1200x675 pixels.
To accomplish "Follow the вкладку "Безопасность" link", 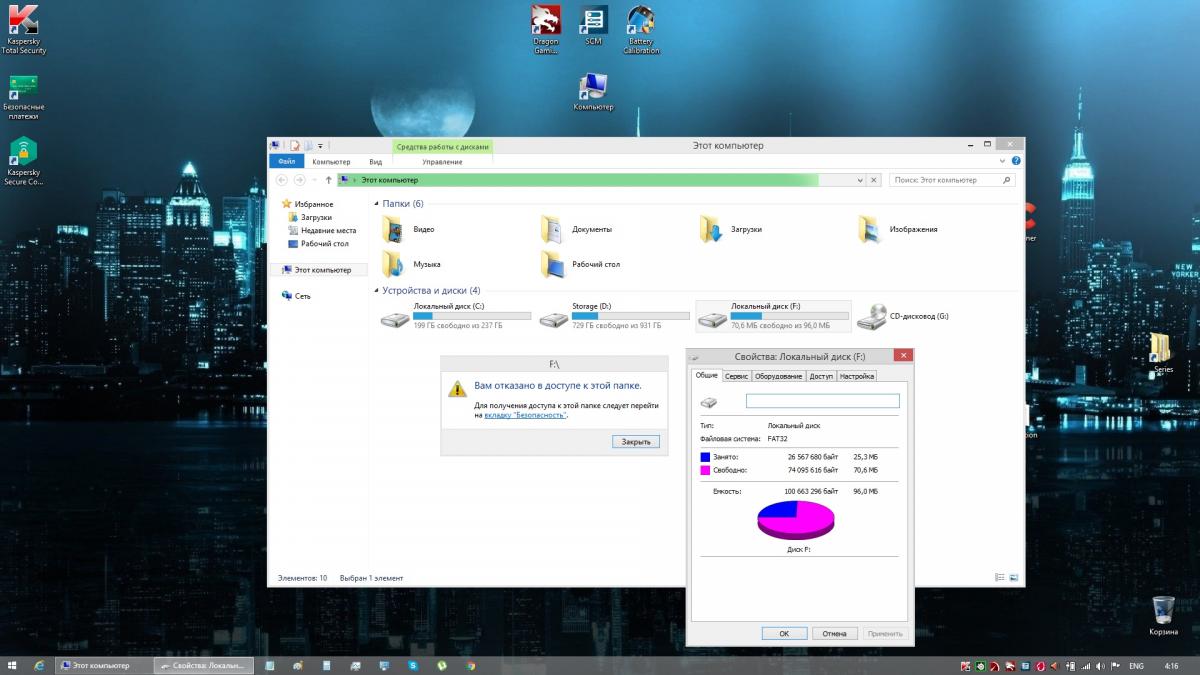I will pyautogui.click(x=525, y=414).
